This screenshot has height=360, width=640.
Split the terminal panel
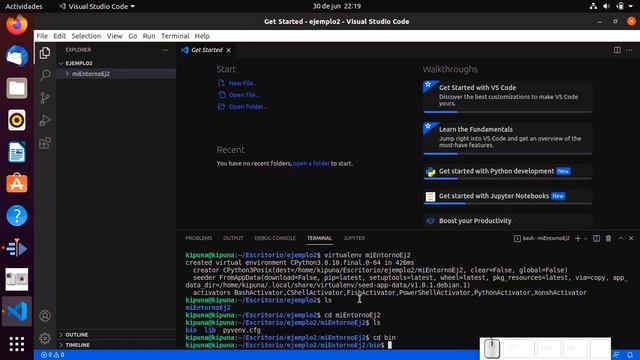pyautogui.click(x=596, y=238)
